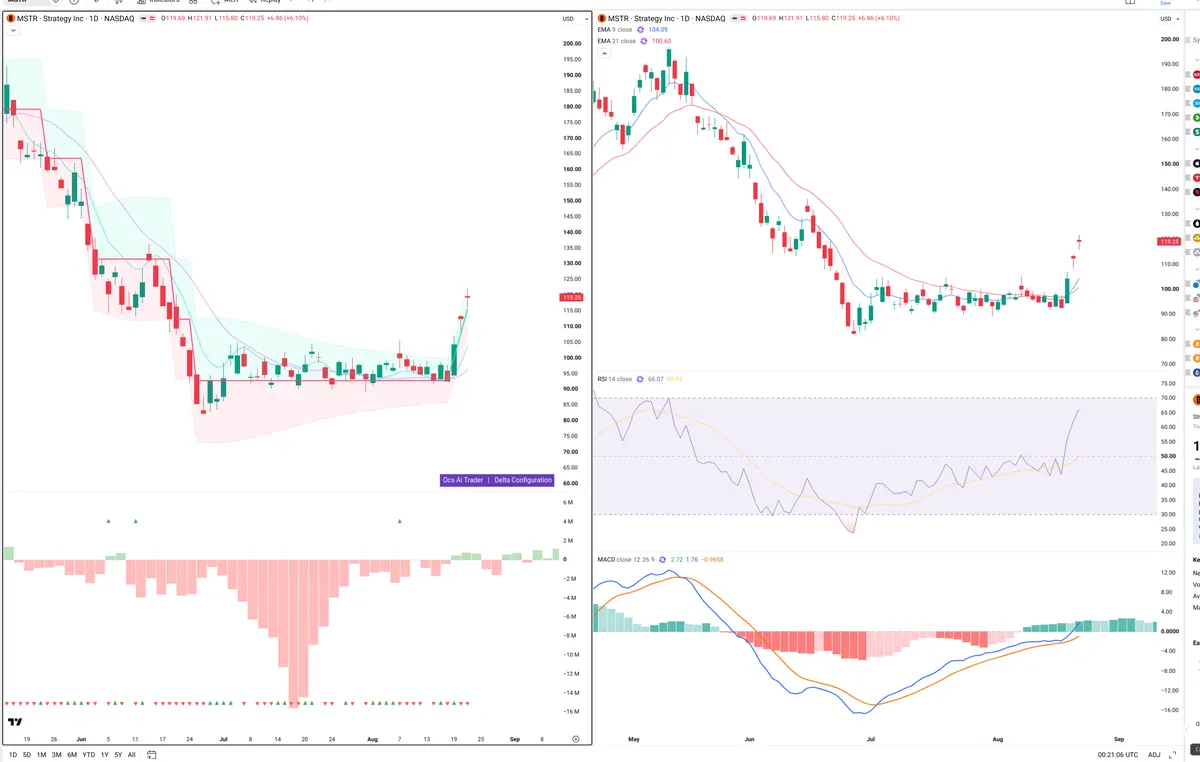Select the RSI 14 close indicator legend
The height and width of the screenshot is (762, 1200).
click(x=615, y=379)
